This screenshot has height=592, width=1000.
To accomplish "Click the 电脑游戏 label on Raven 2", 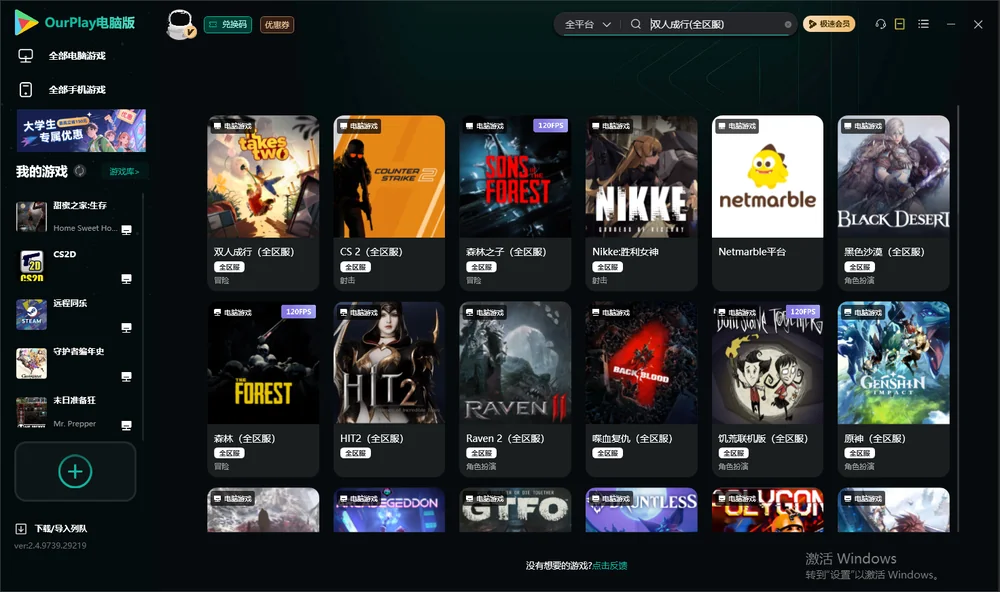I will coord(485,313).
